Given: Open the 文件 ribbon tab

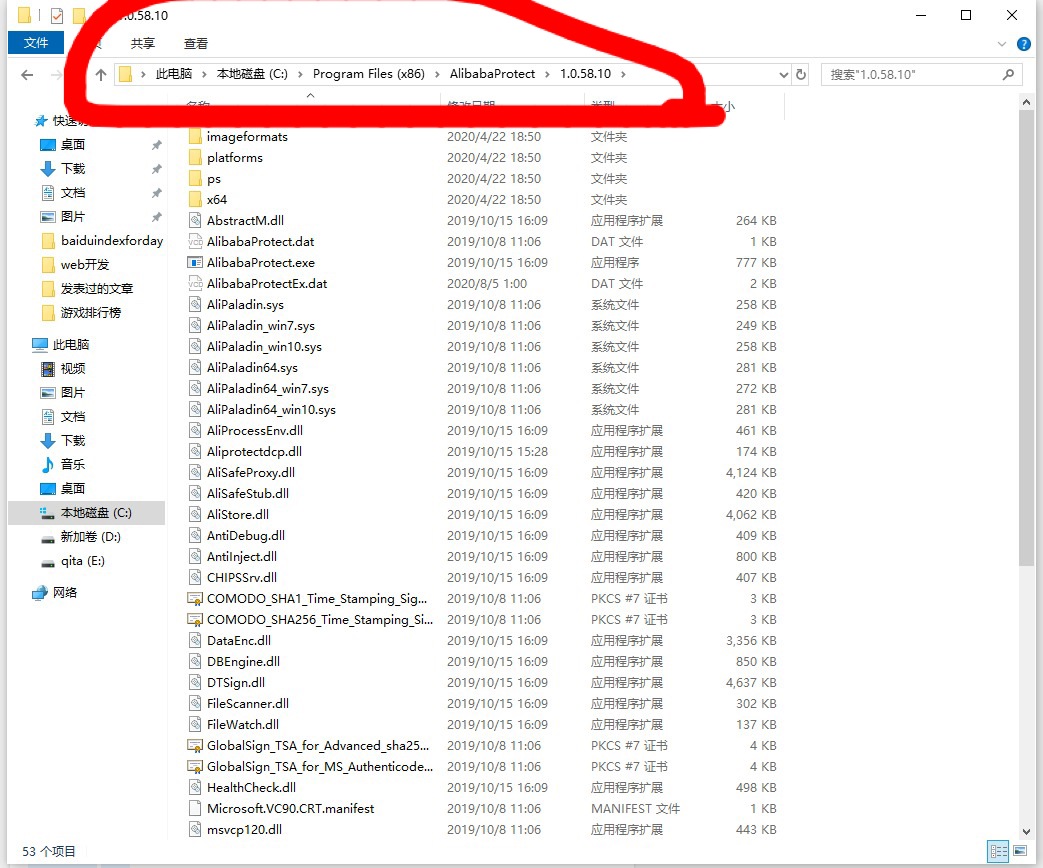Looking at the screenshot, I should coord(36,43).
